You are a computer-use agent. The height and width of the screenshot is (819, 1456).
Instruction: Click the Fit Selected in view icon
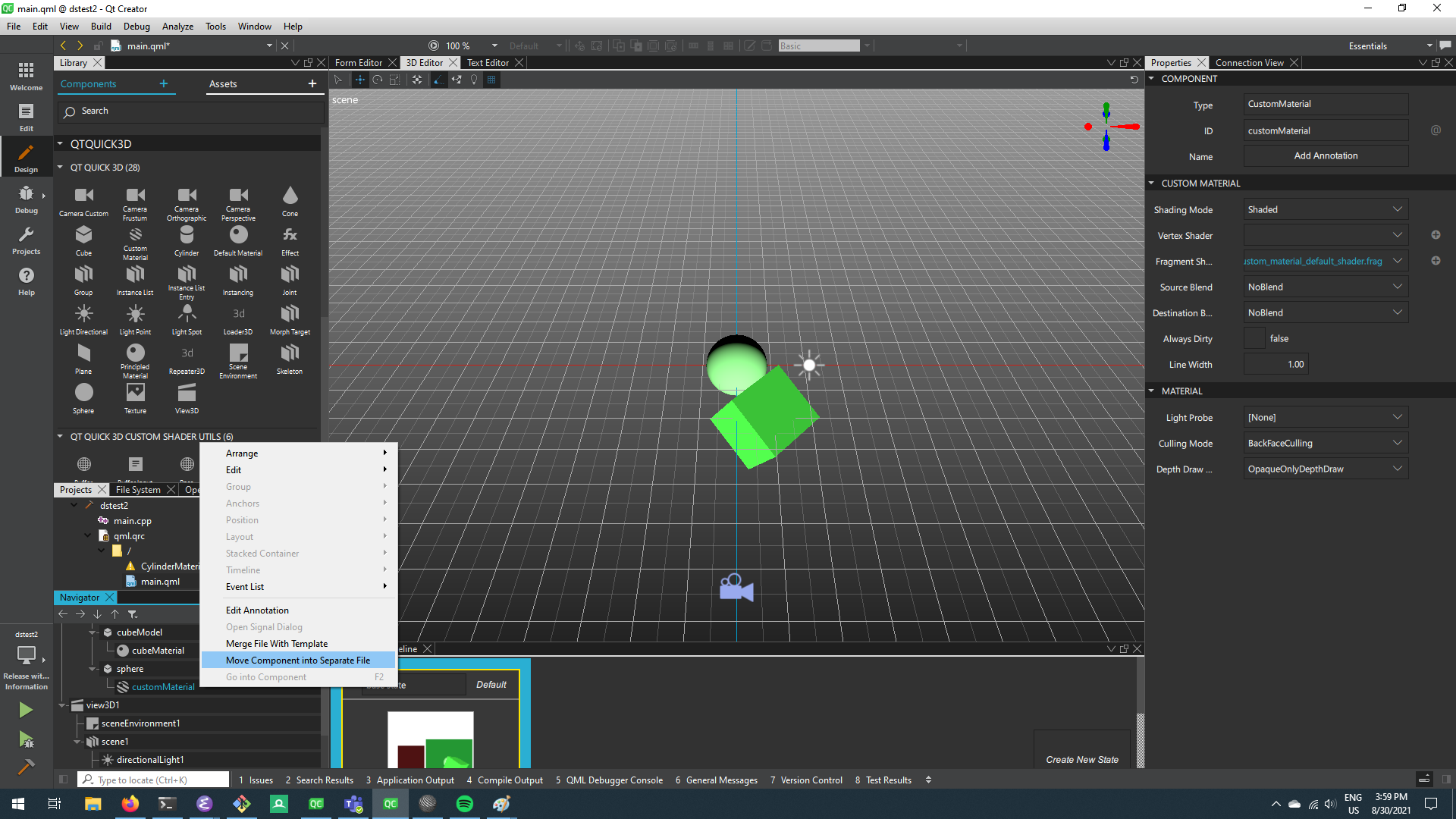point(417,80)
